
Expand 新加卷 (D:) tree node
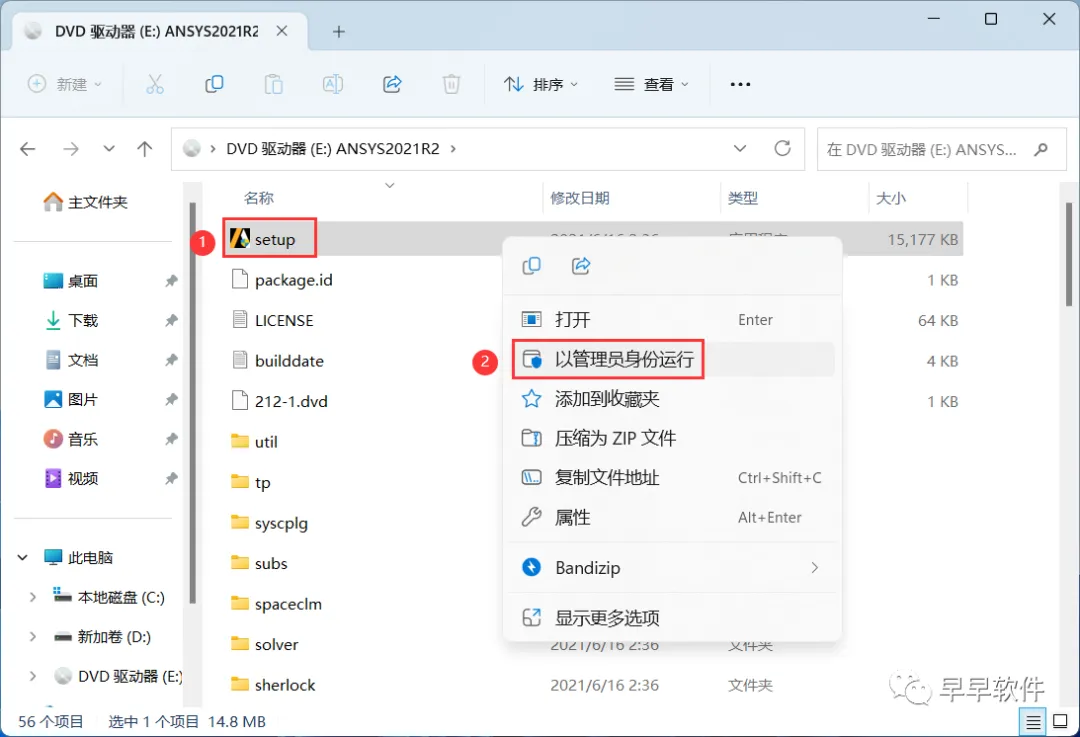(32, 636)
